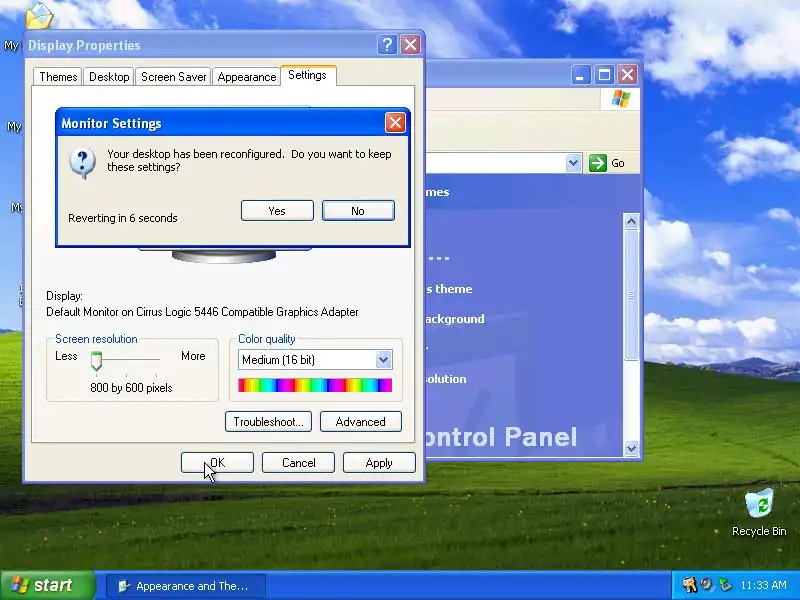This screenshot has height=600, width=800.
Task: Click the screen resolution slider thumb
Action: 96,360
